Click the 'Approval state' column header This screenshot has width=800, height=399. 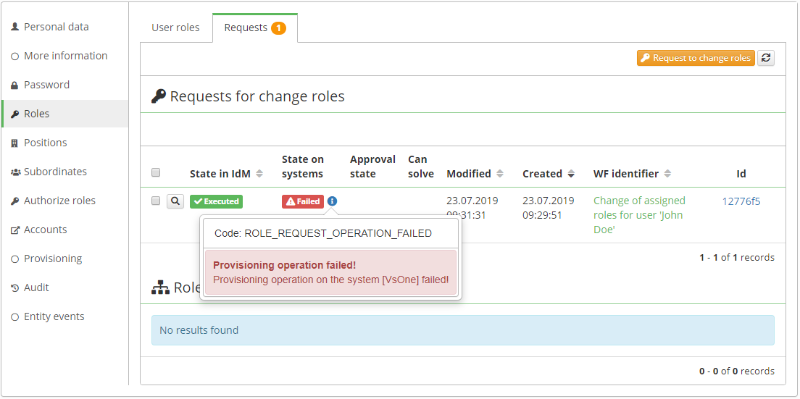(372, 166)
